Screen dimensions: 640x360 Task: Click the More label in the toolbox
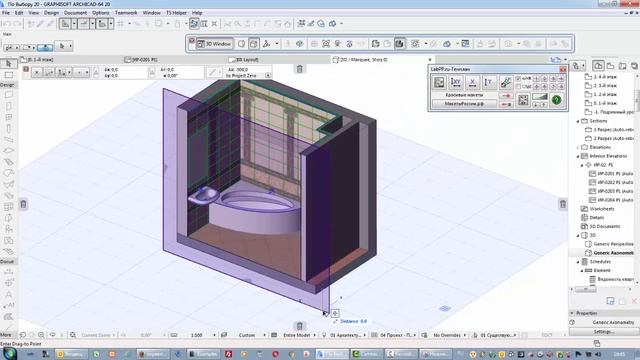coord(6,335)
